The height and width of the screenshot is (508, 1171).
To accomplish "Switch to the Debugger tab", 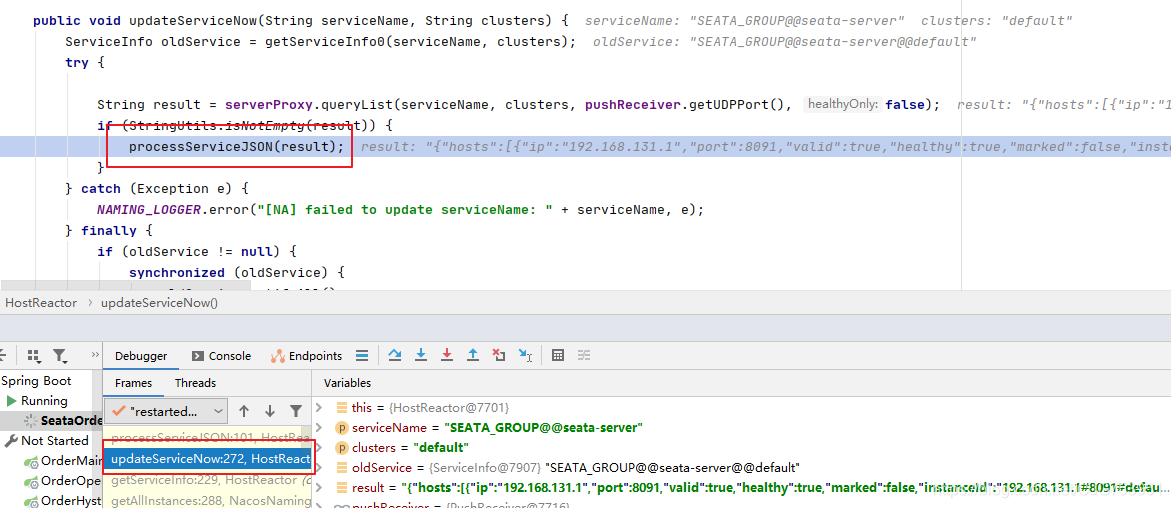I will [x=141, y=356].
